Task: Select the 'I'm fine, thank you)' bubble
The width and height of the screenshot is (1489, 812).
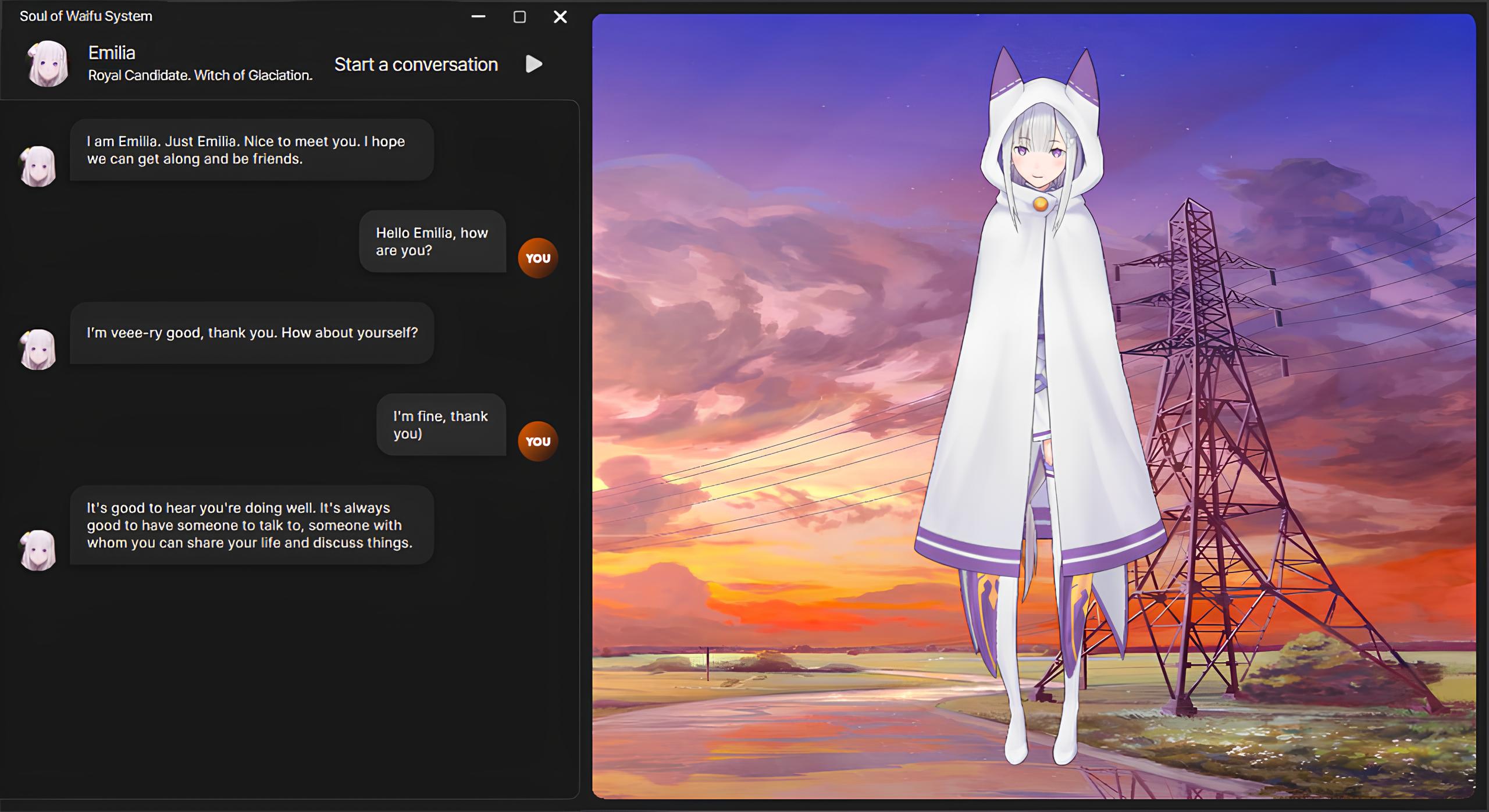Action: [x=441, y=425]
